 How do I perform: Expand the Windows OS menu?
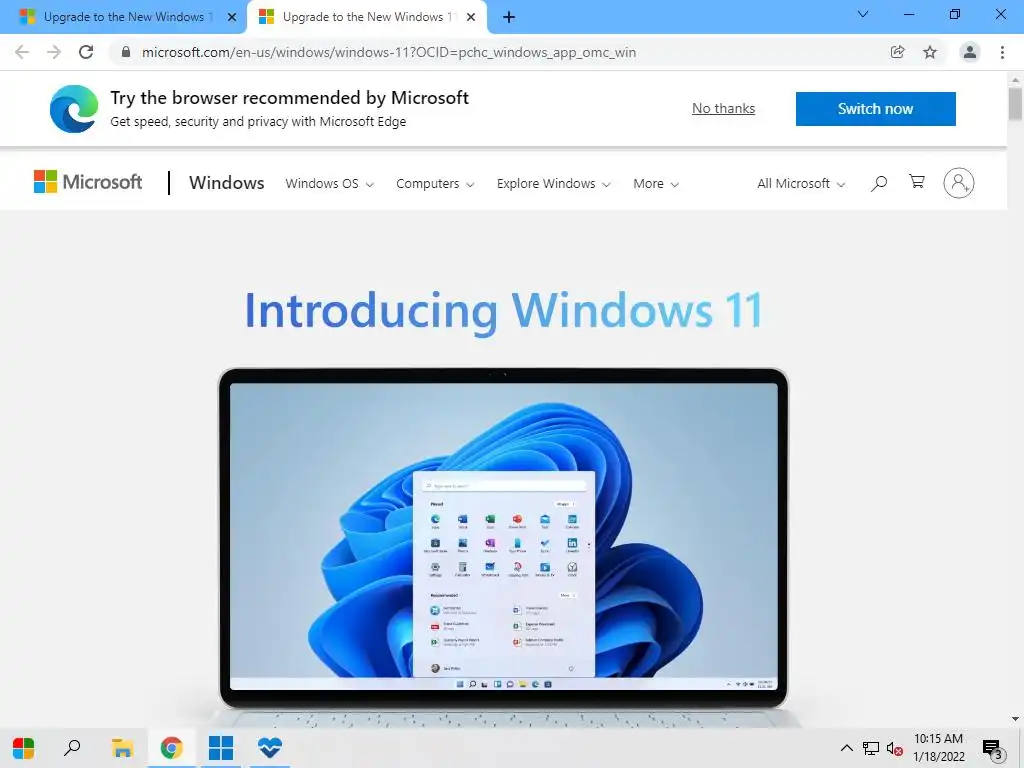coord(329,184)
